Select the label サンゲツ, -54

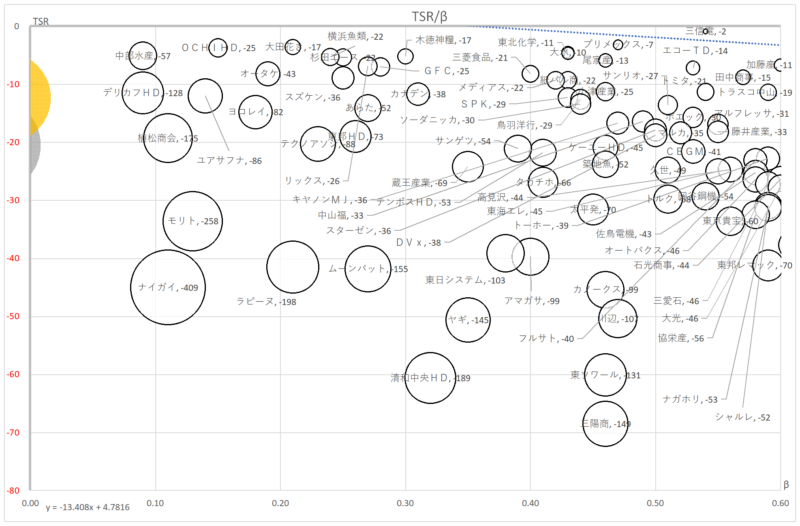[463, 141]
